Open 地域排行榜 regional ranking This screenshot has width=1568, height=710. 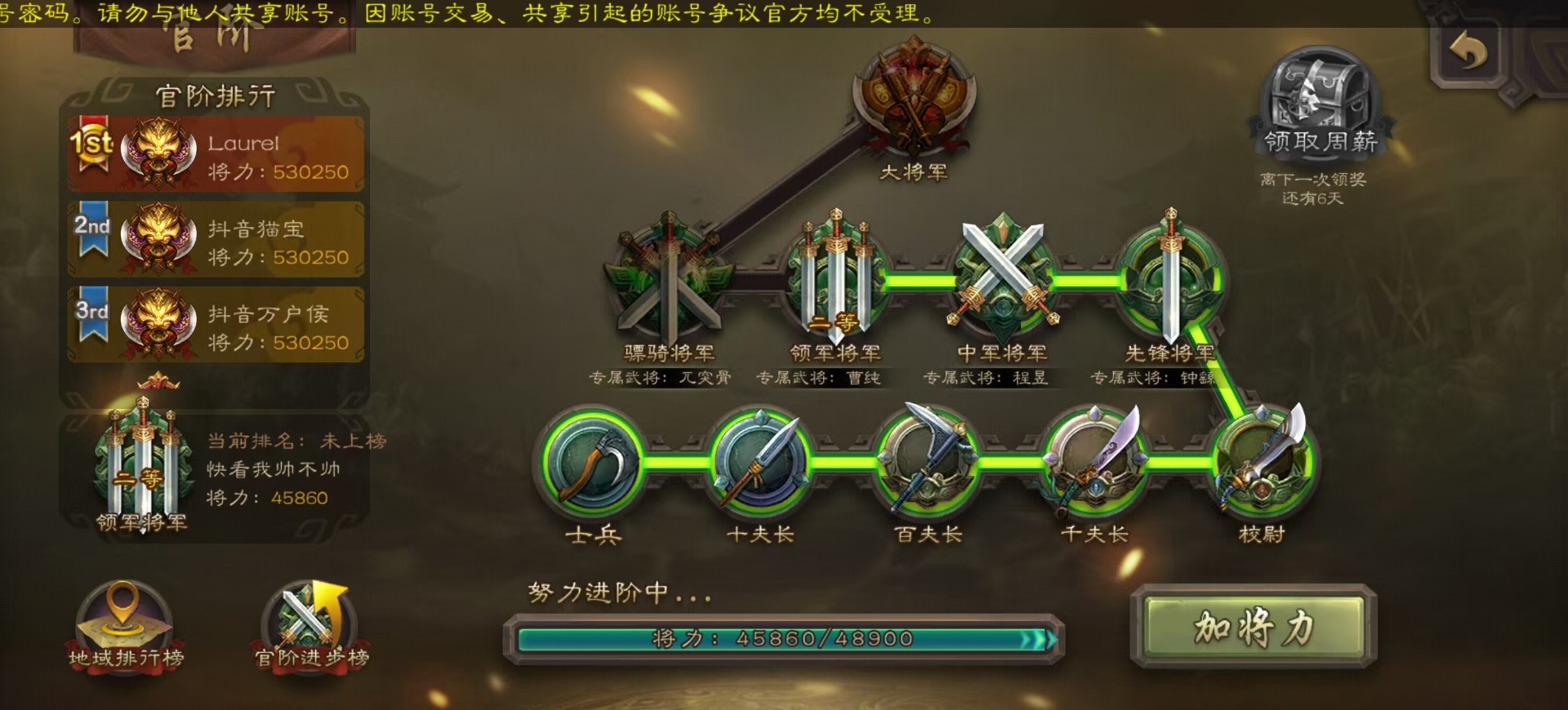coord(125,626)
